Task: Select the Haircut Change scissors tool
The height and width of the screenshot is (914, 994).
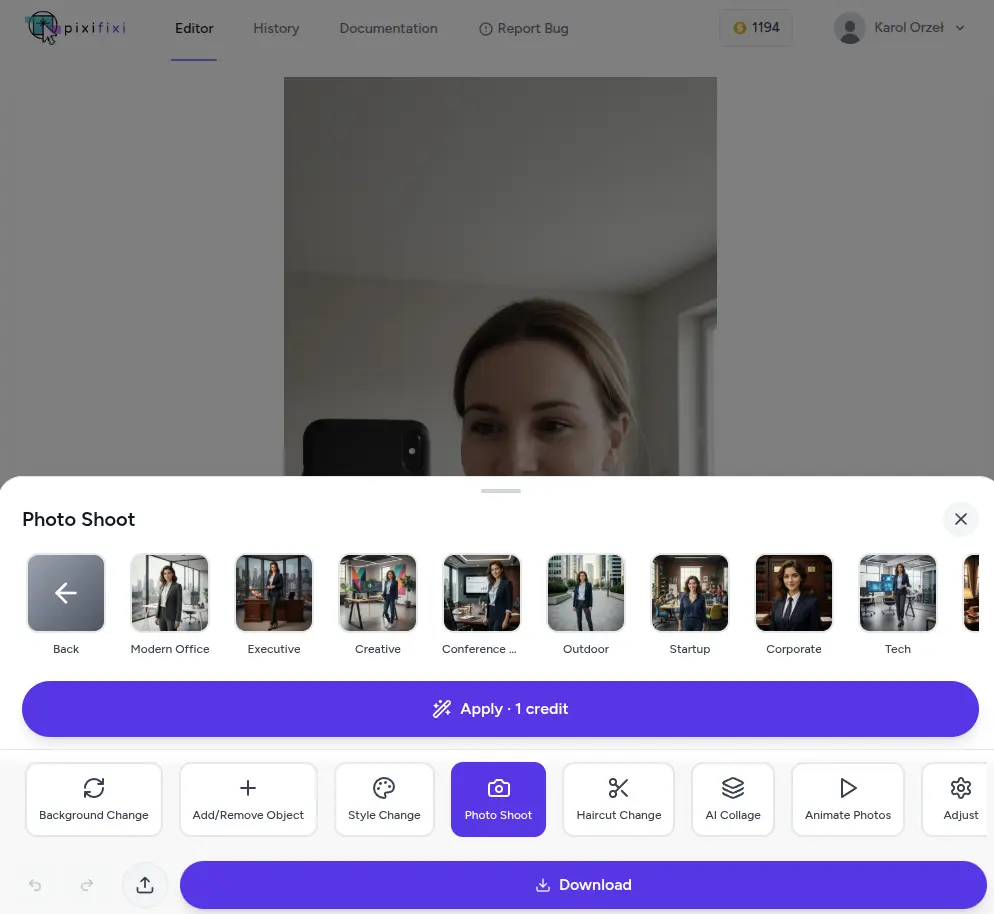Action: tap(618, 799)
